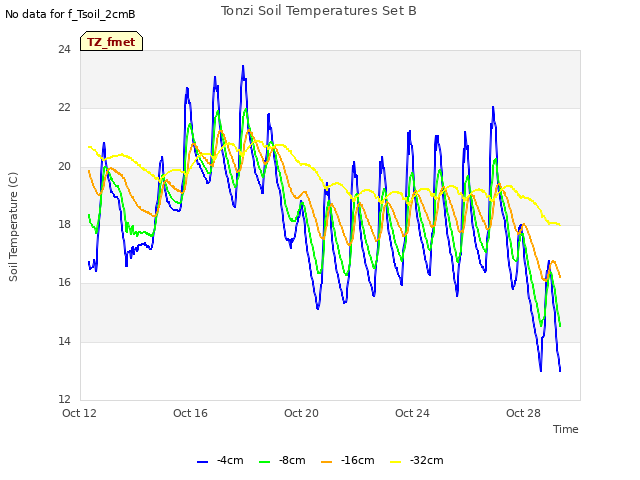Click the Oct 24 x-axis tick label
This screenshot has height=480, width=640.
click(x=412, y=413)
